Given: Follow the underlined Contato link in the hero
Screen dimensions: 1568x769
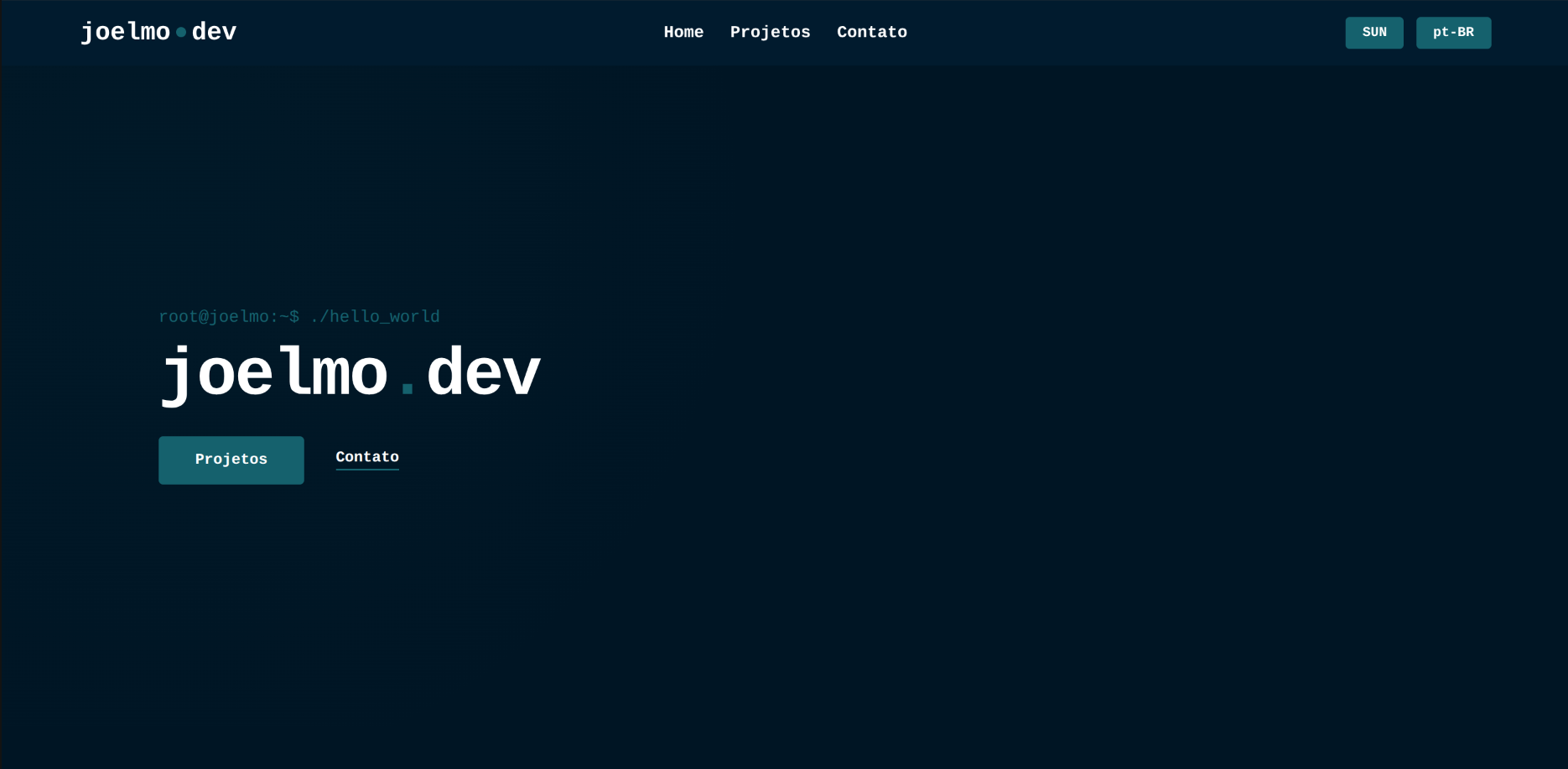Looking at the screenshot, I should tap(367, 457).
